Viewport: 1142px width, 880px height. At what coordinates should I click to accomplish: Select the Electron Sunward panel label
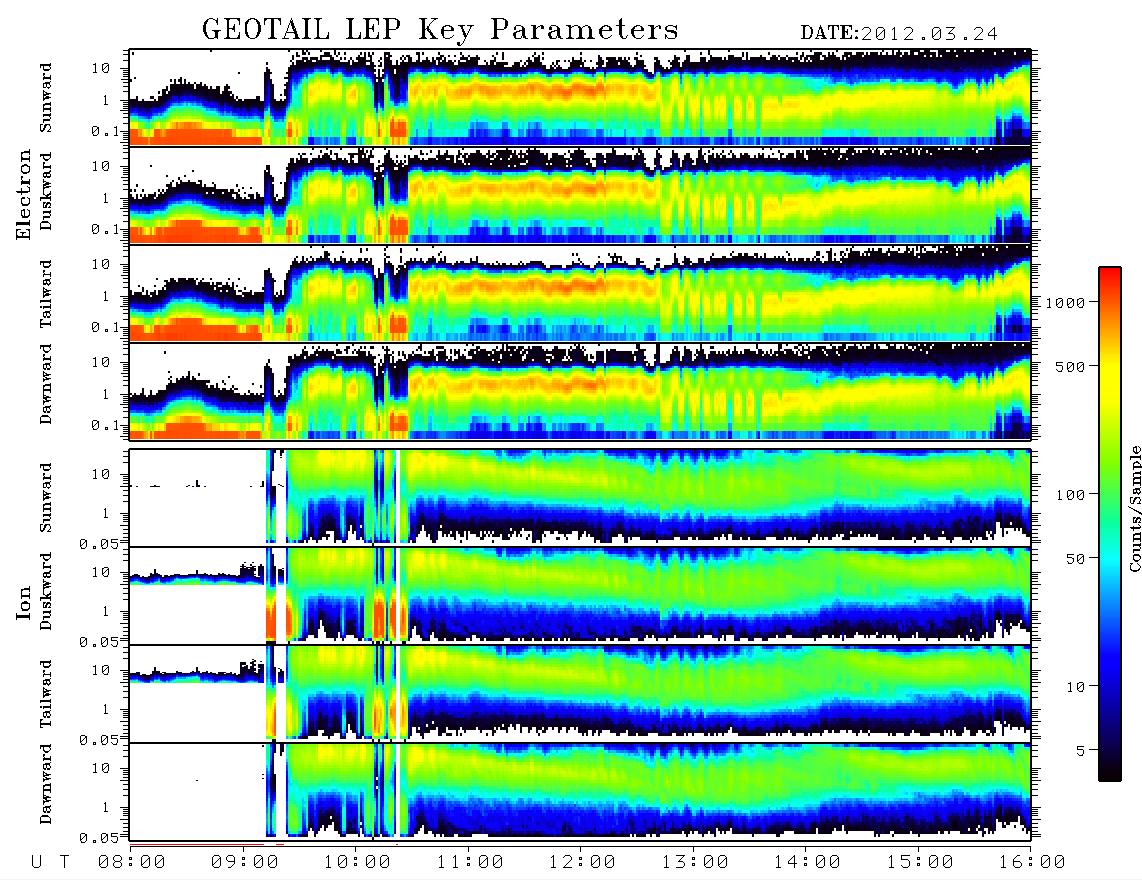coord(46,98)
